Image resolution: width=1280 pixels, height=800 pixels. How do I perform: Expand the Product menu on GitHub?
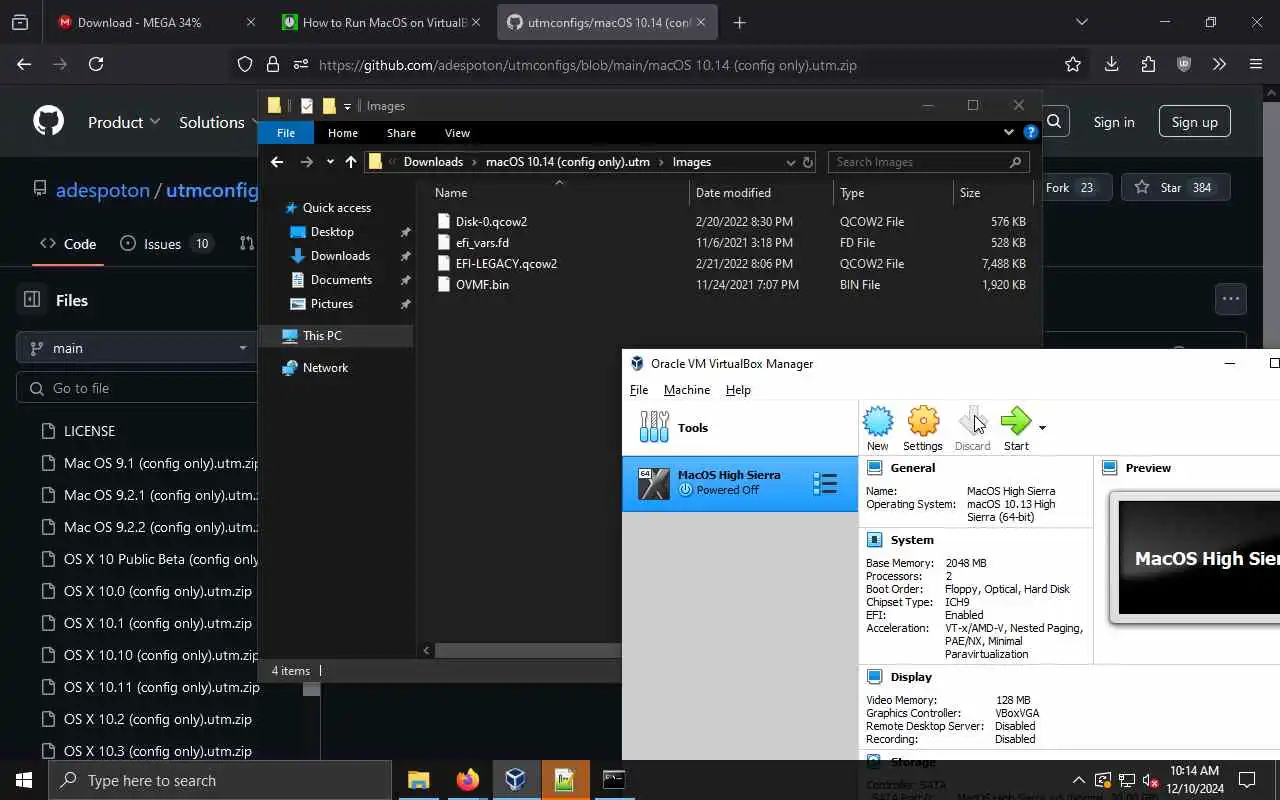tap(124, 122)
